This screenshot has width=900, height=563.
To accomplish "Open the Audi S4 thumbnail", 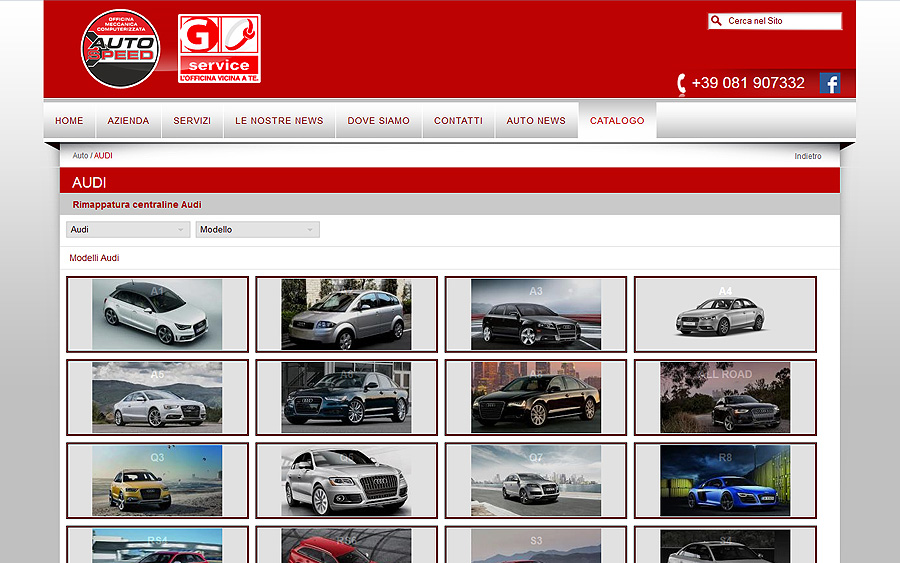I will [726, 545].
